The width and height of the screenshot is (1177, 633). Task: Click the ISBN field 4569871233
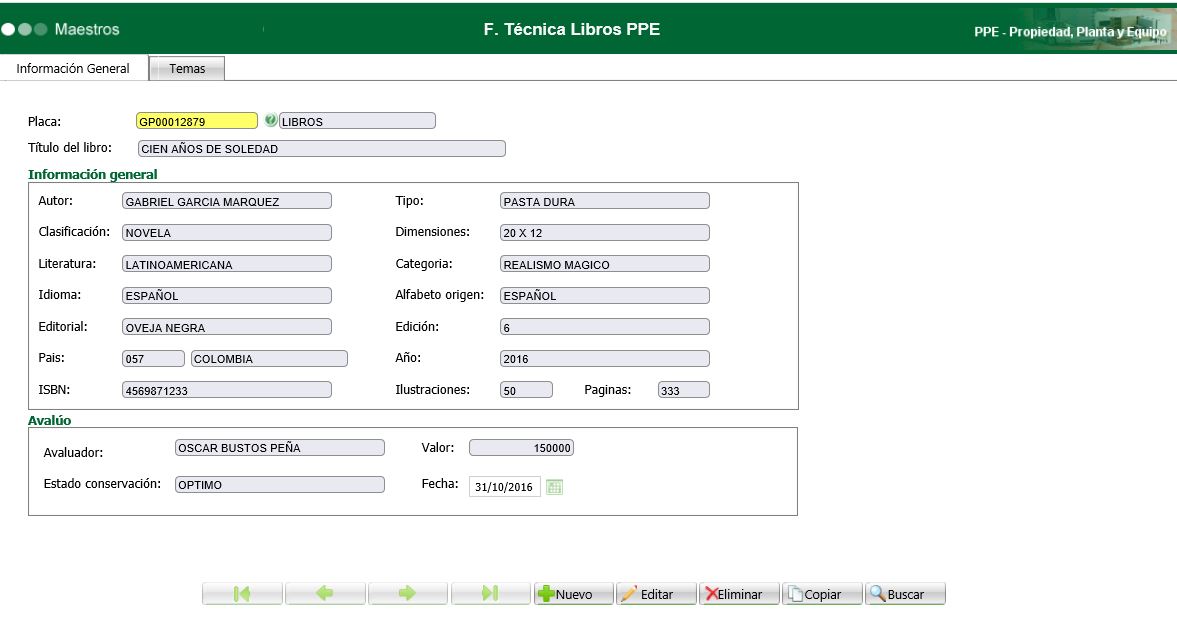tap(227, 390)
